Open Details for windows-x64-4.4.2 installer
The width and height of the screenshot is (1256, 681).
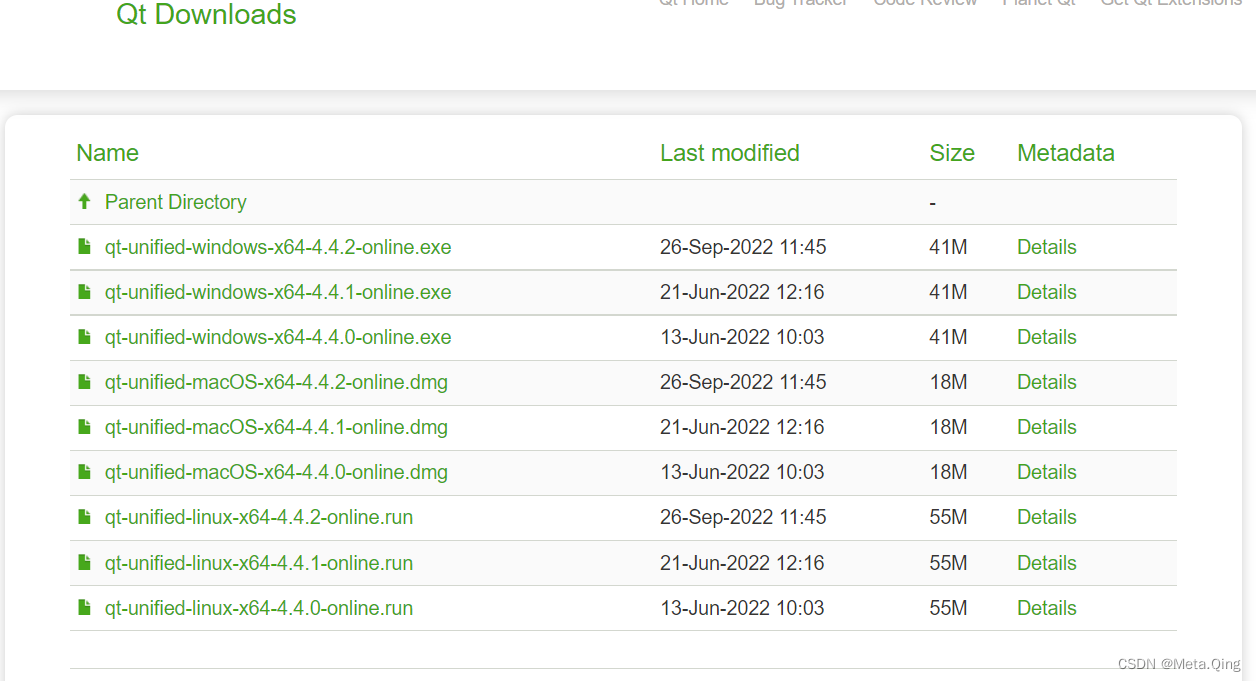pyautogui.click(x=1047, y=247)
